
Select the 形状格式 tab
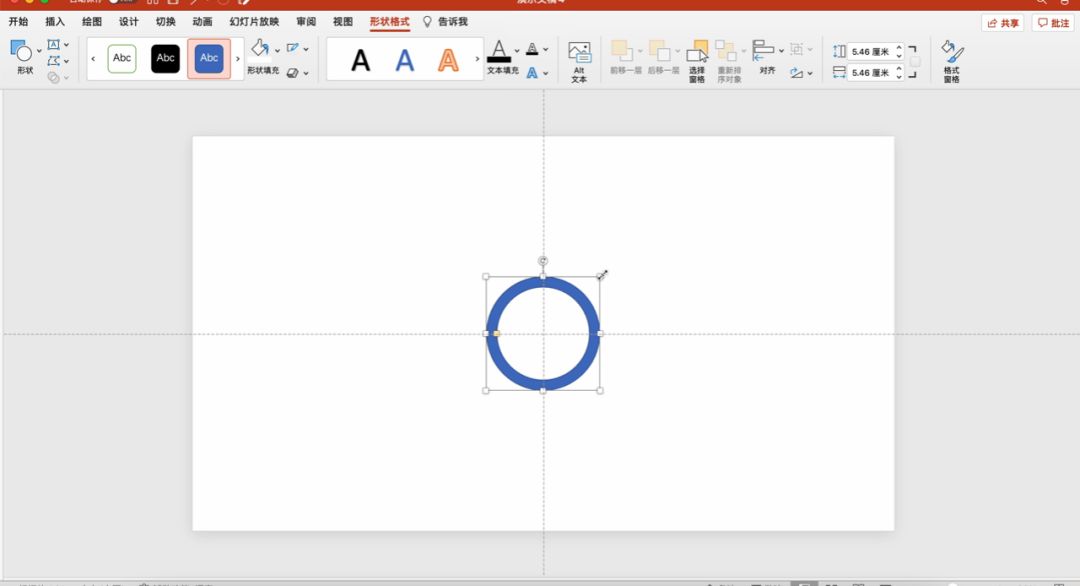coord(389,21)
